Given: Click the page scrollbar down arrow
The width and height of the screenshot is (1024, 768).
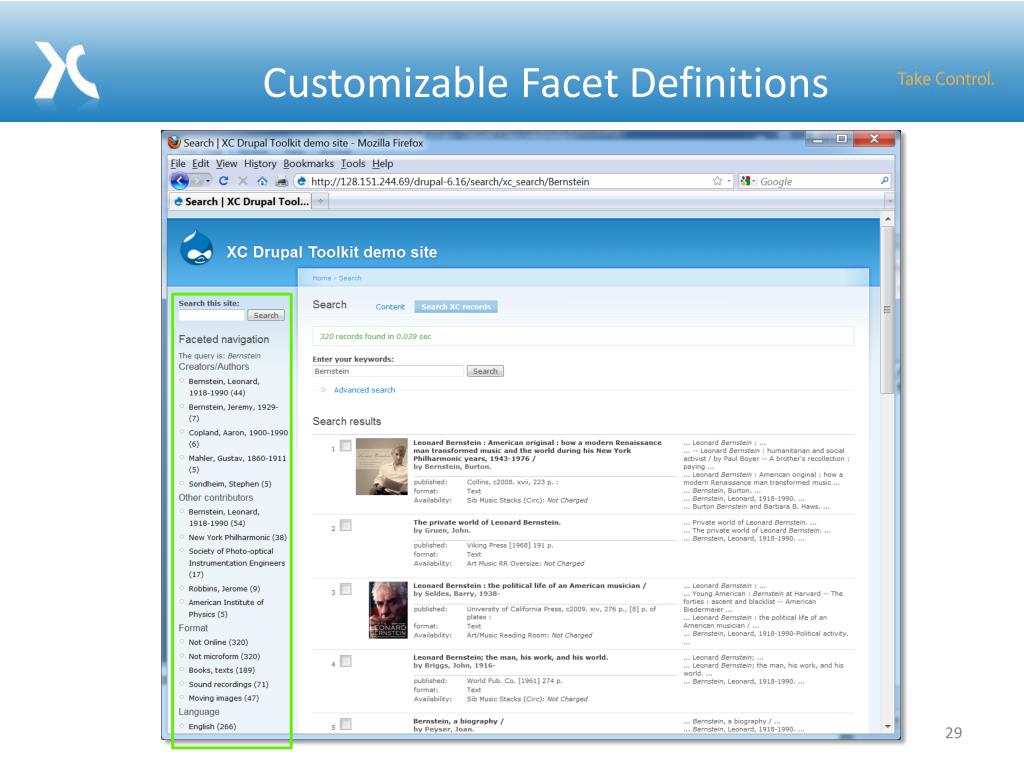Looking at the screenshot, I should (888, 726).
